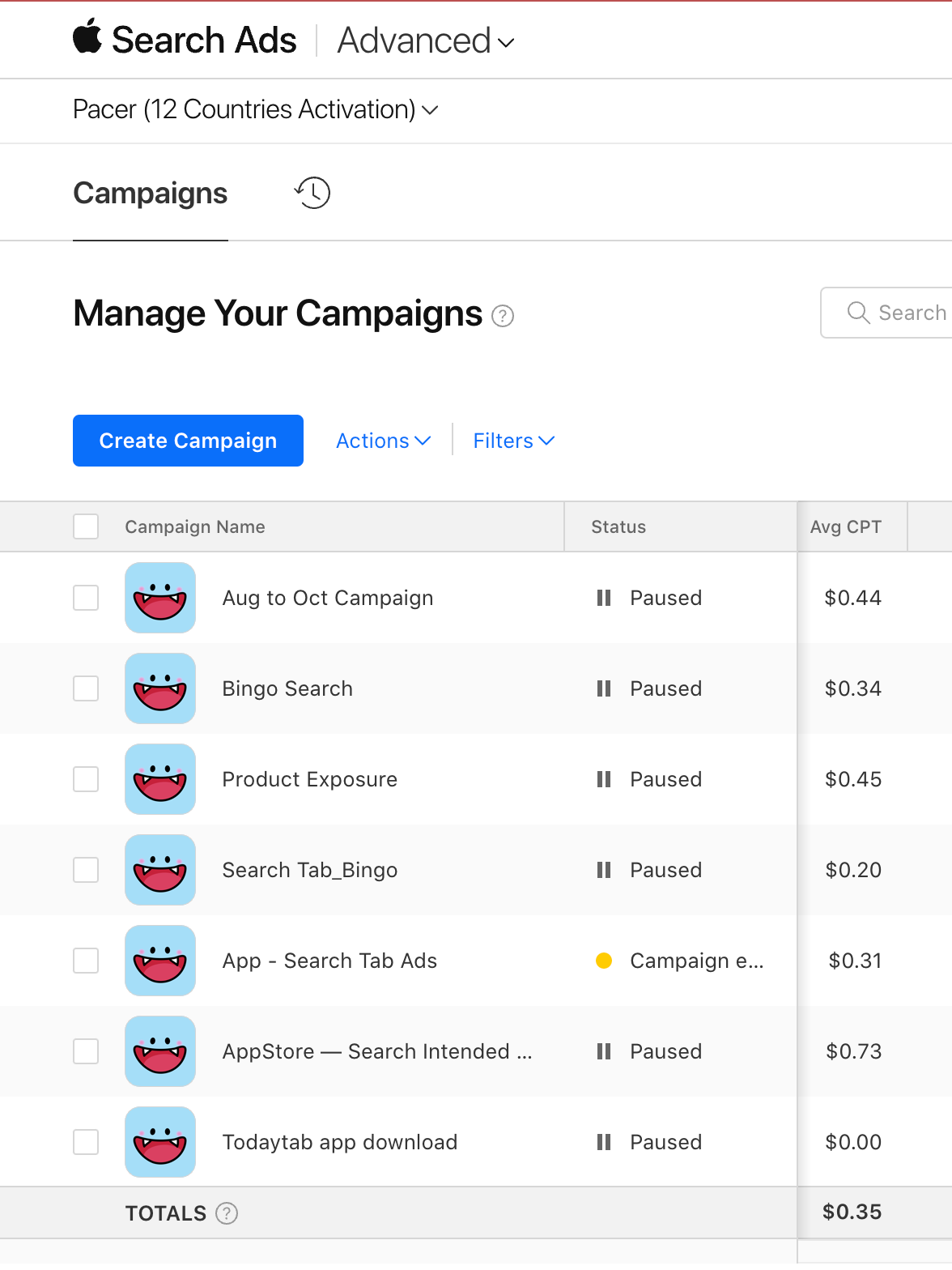This screenshot has width=952, height=1270.
Task: Sort by Status column header
Action: [618, 526]
